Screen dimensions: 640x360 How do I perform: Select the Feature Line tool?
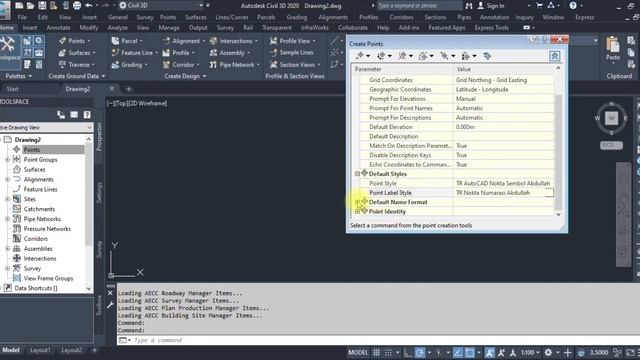134,53
